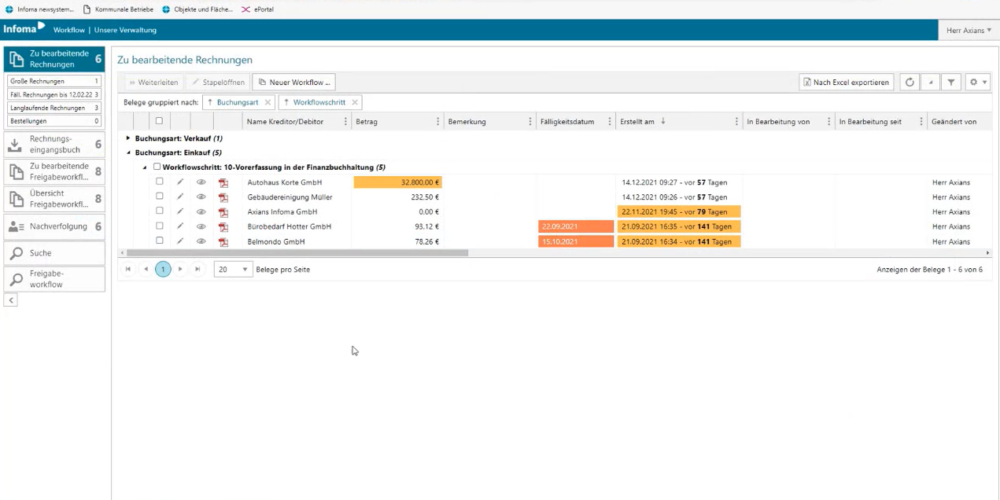Check the box for Bürobedarf Hotter GmbH
Screen dimensions: 1000x500
coord(159,226)
